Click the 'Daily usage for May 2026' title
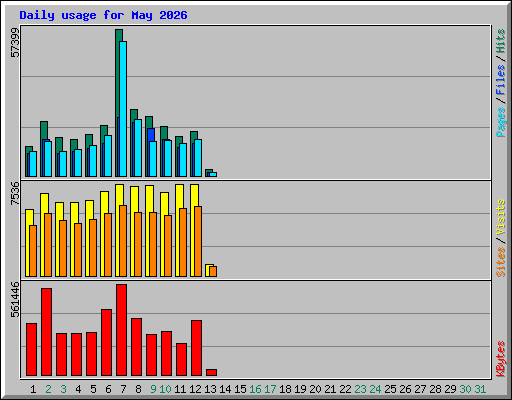Screen dimensions: 512x400 click(103, 15)
